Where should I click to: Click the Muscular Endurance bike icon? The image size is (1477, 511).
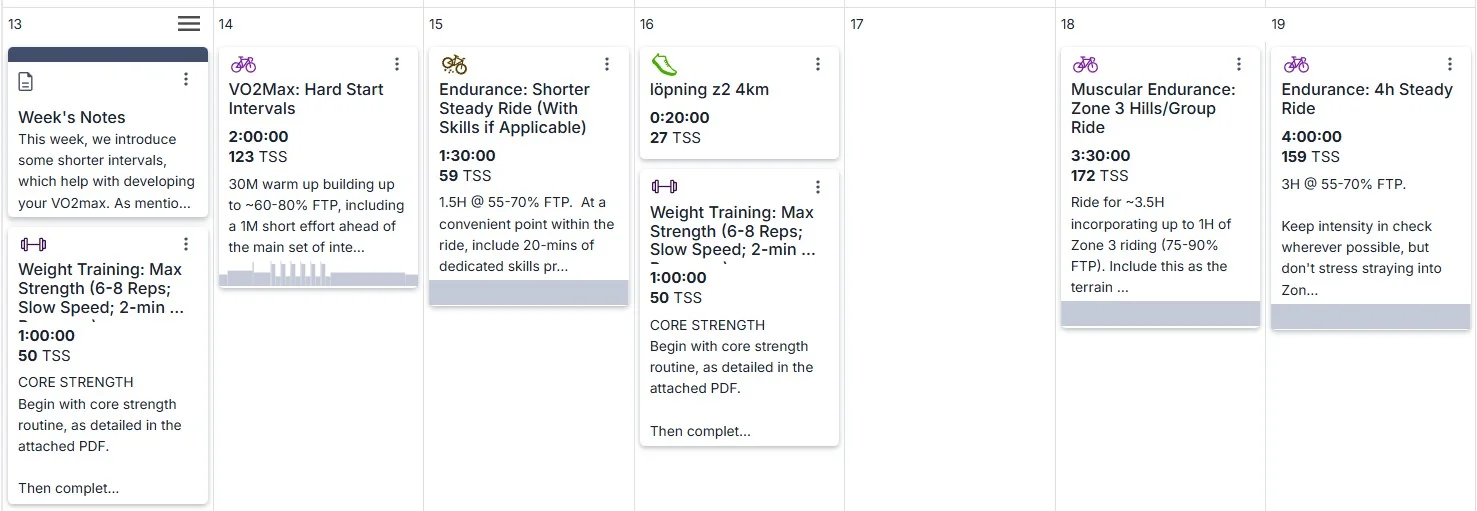pyautogui.click(x=1085, y=64)
